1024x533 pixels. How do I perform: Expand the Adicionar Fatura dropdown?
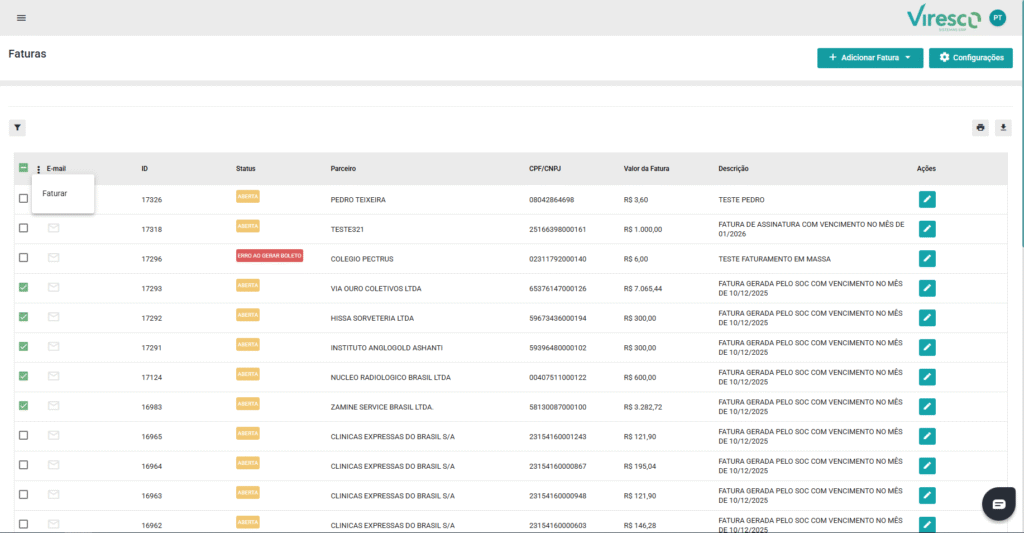click(x=869, y=58)
